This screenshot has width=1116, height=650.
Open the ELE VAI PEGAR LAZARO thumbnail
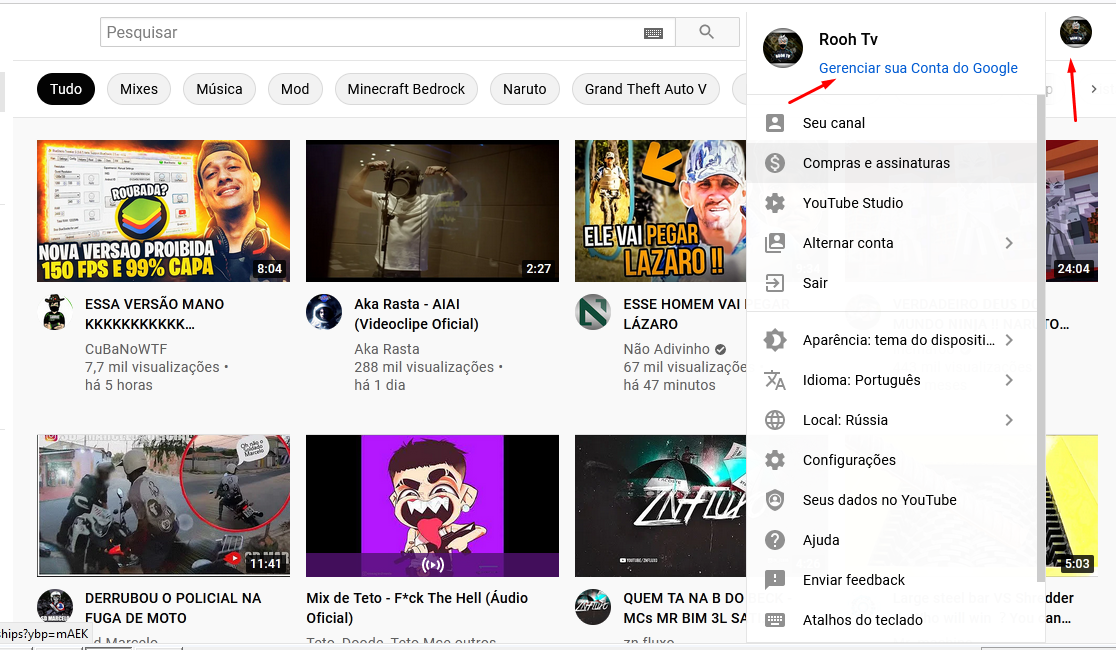pos(660,211)
